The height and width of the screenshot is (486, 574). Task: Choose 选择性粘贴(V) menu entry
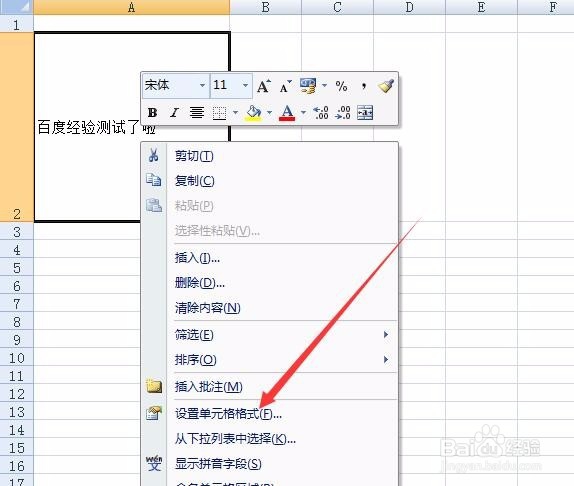[x=270, y=231]
